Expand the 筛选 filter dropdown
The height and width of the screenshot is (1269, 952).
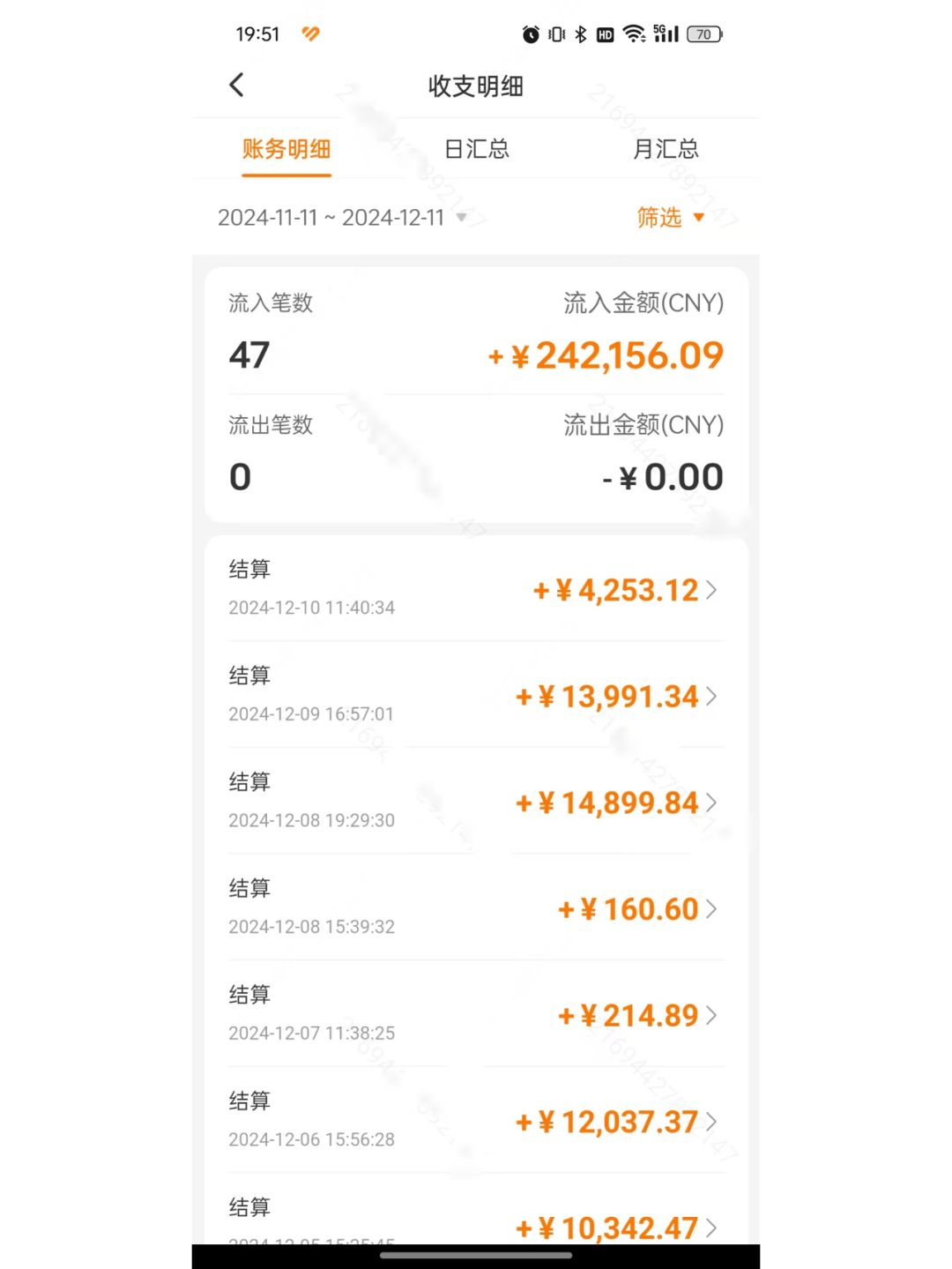[671, 217]
